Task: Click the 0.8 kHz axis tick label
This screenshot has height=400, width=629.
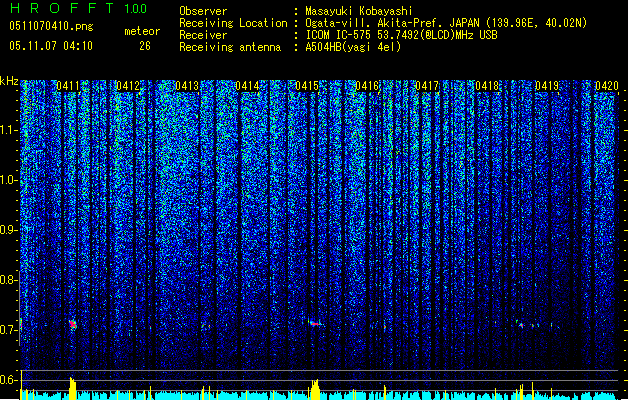Action: point(8,280)
